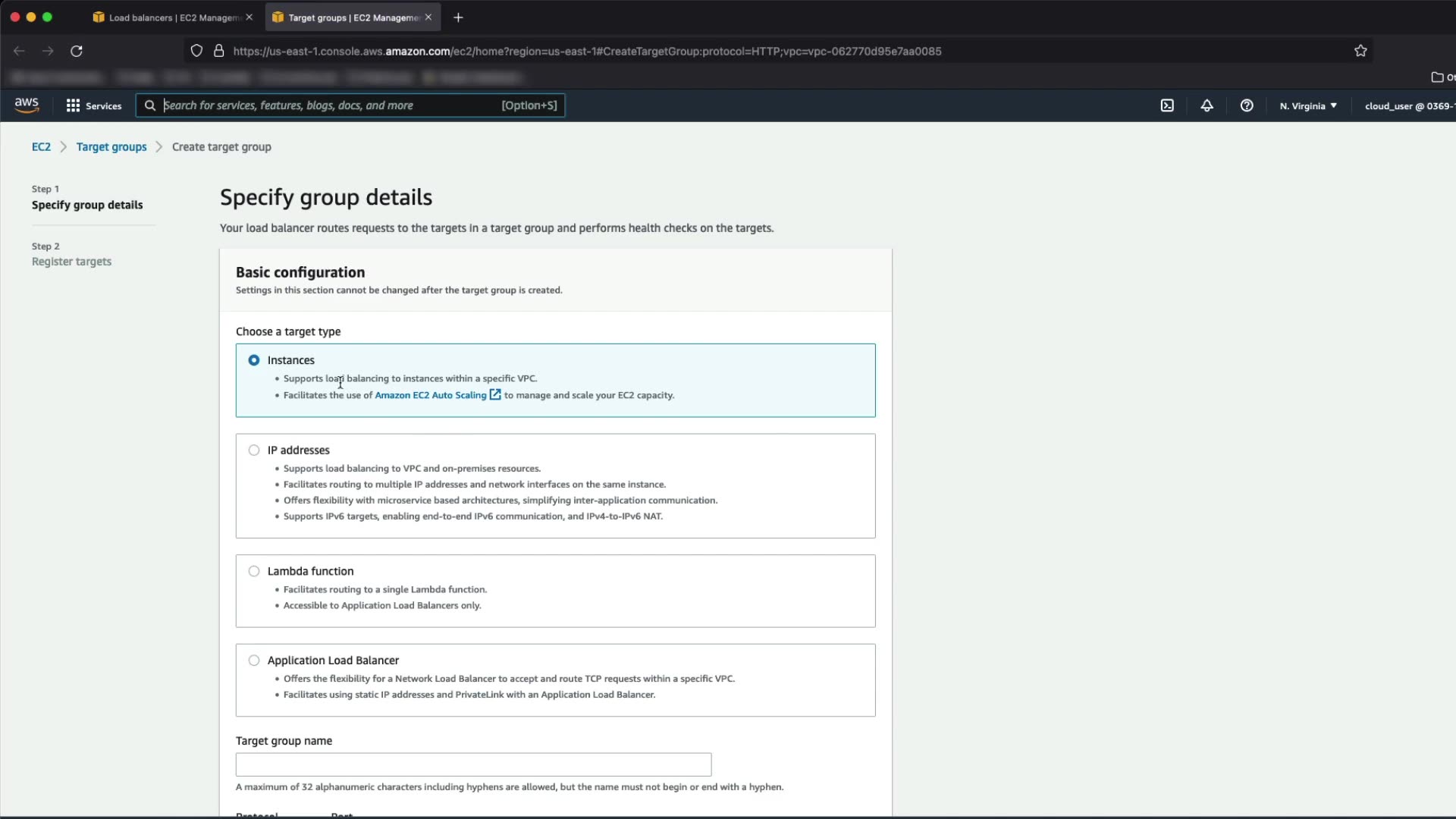1456x819 pixels.
Task: Open the cloud_user account menu
Action: pos(1407,105)
